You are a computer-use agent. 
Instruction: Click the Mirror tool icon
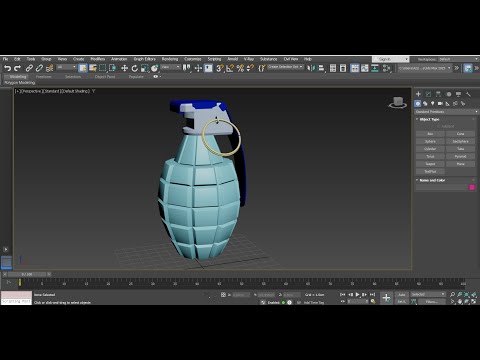click(311, 68)
